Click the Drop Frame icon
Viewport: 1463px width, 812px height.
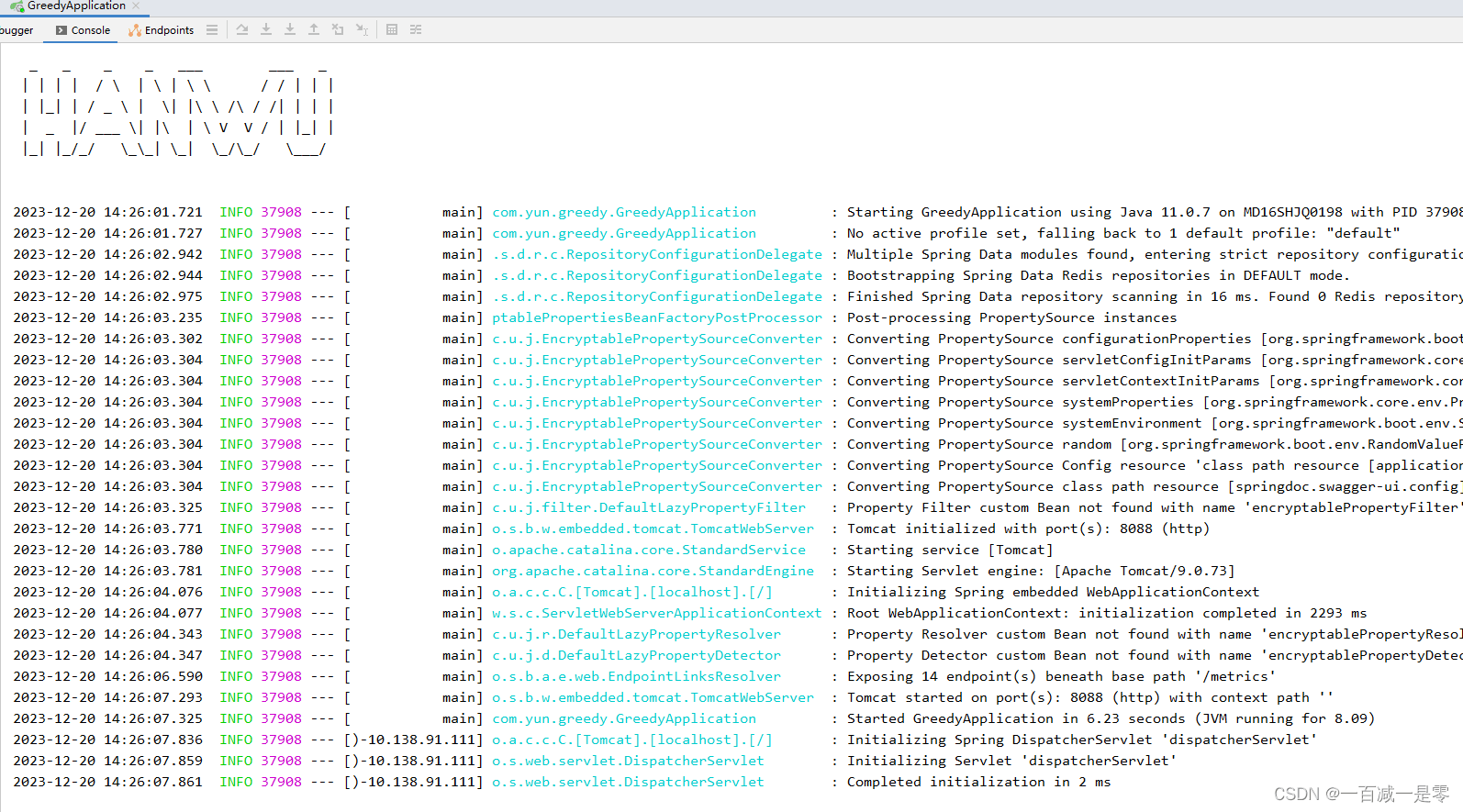338,30
